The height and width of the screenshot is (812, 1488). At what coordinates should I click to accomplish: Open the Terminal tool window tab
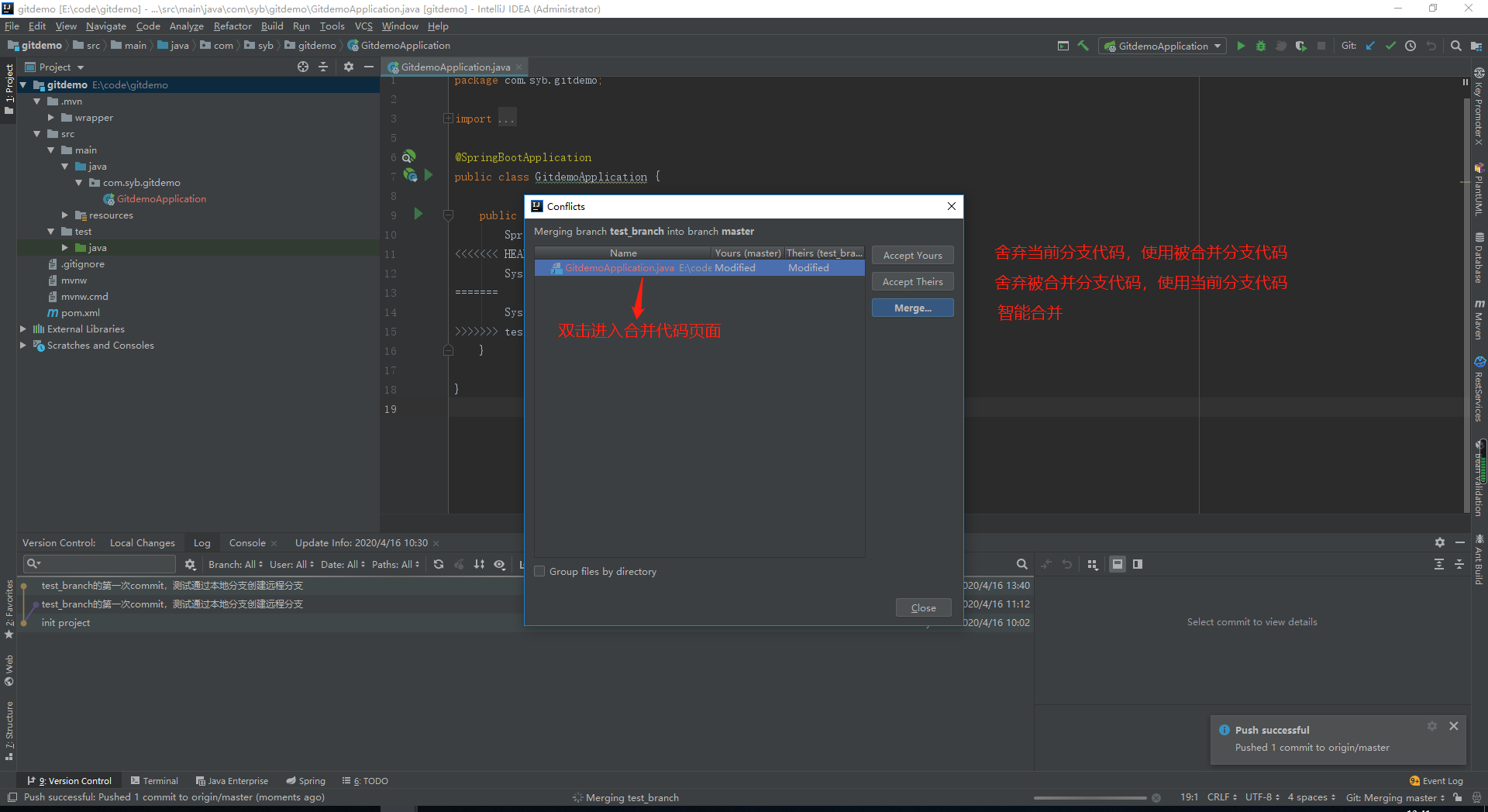[x=154, y=781]
